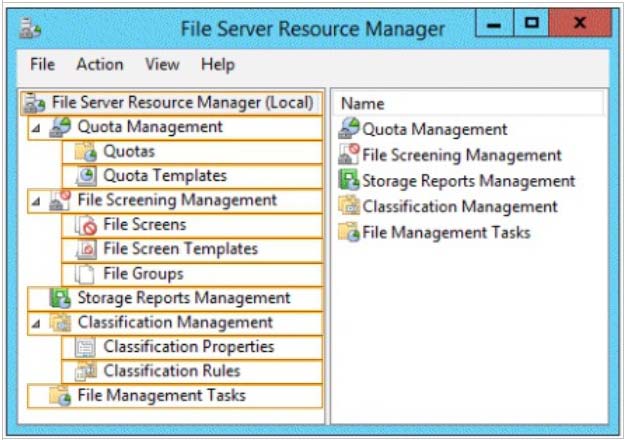The image size is (625, 440).
Task: Maximize the File Server Resource Manager window
Action: pos(531,23)
